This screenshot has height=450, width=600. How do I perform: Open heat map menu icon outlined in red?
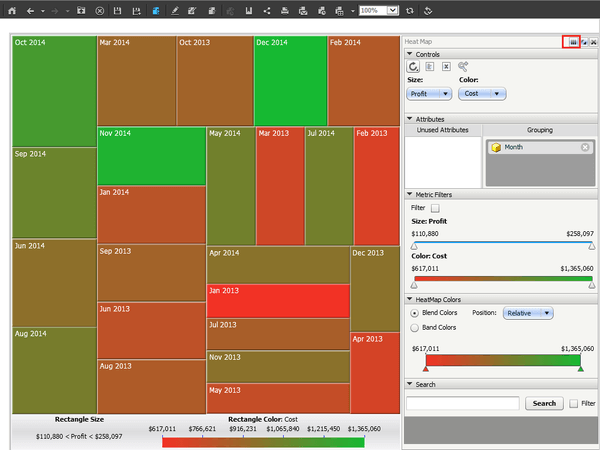pos(573,42)
